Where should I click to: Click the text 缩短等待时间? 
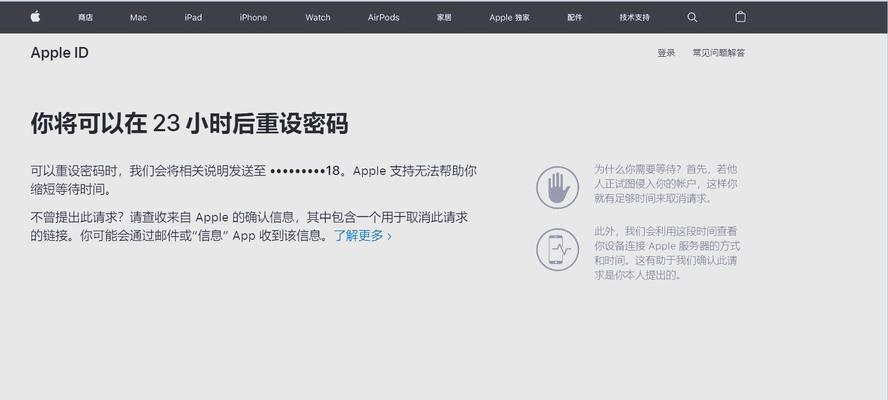70,189
